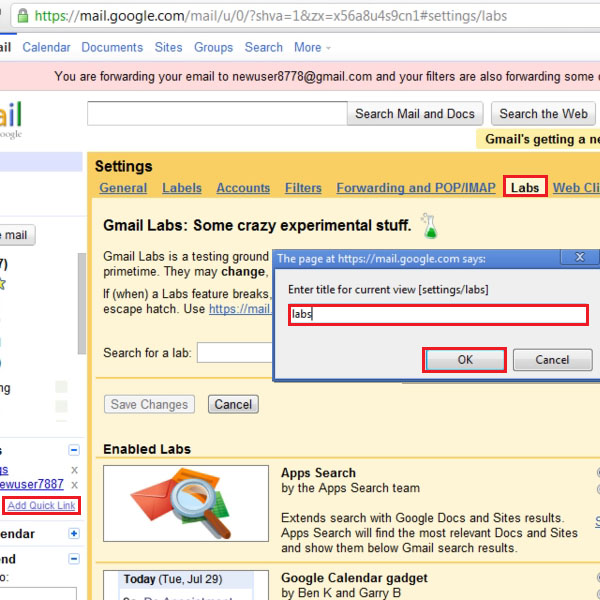The width and height of the screenshot is (600, 600).
Task: Focus the main mail search field
Action: pos(217,114)
